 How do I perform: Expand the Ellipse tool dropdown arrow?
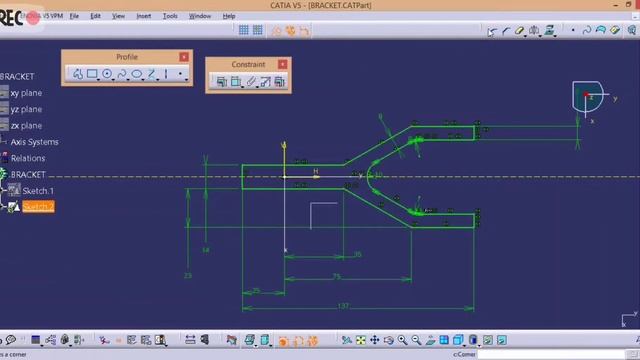143,80
